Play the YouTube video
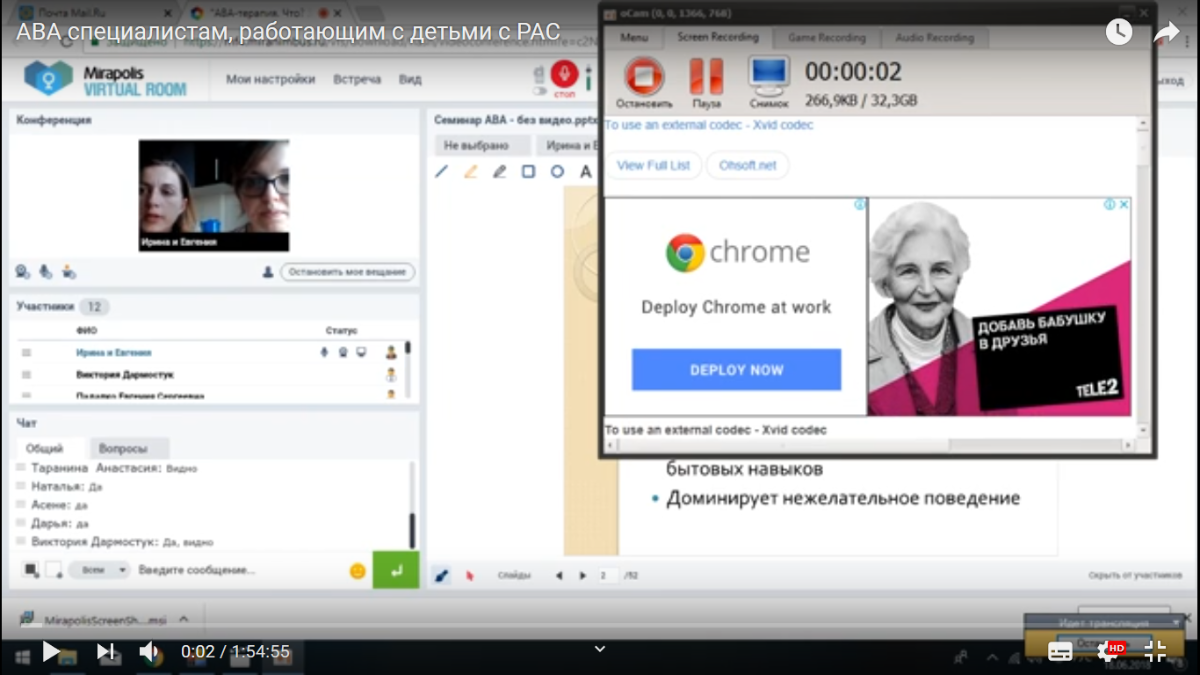 pos(51,652)
